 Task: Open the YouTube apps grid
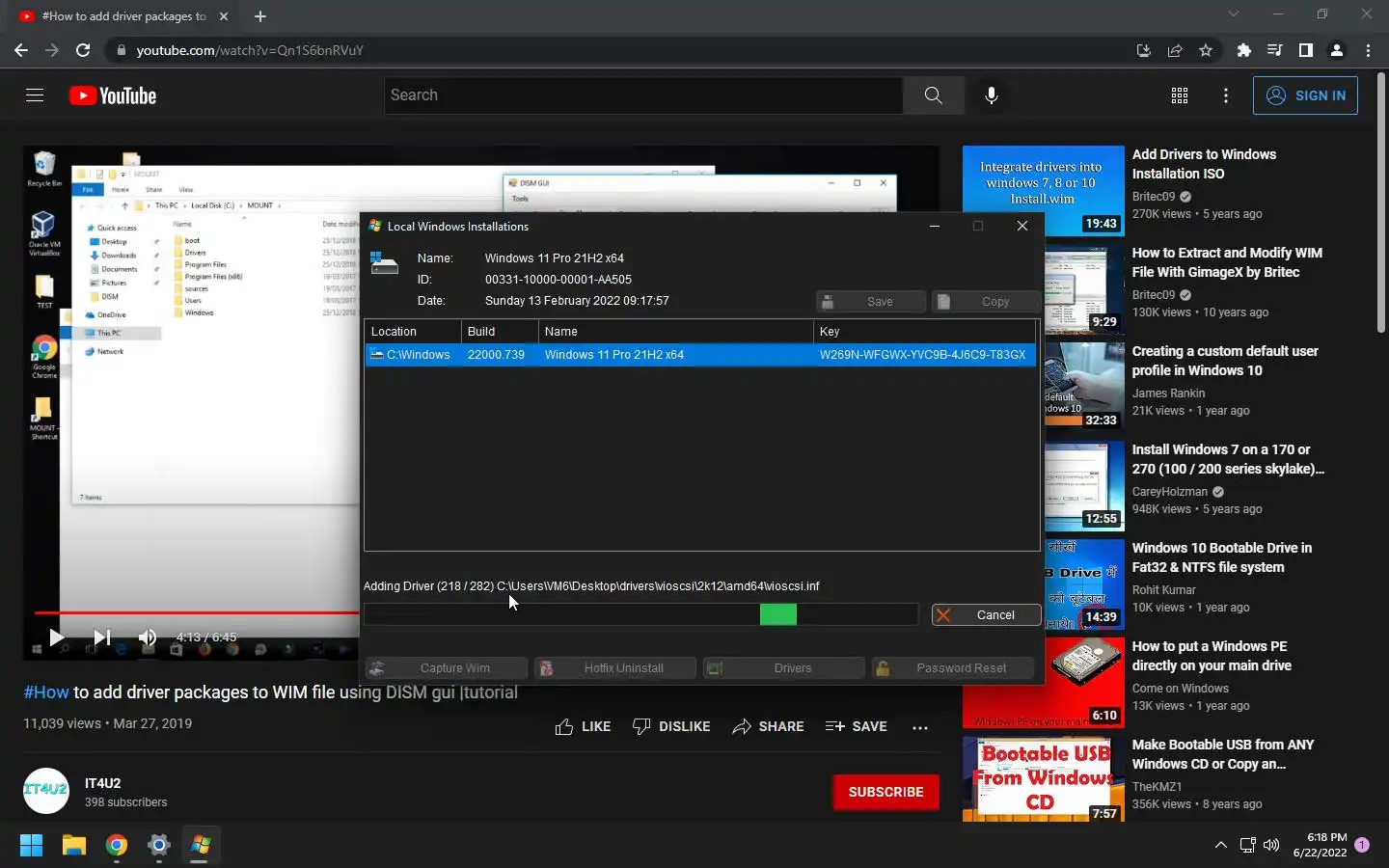click(x=1180, y=95)
